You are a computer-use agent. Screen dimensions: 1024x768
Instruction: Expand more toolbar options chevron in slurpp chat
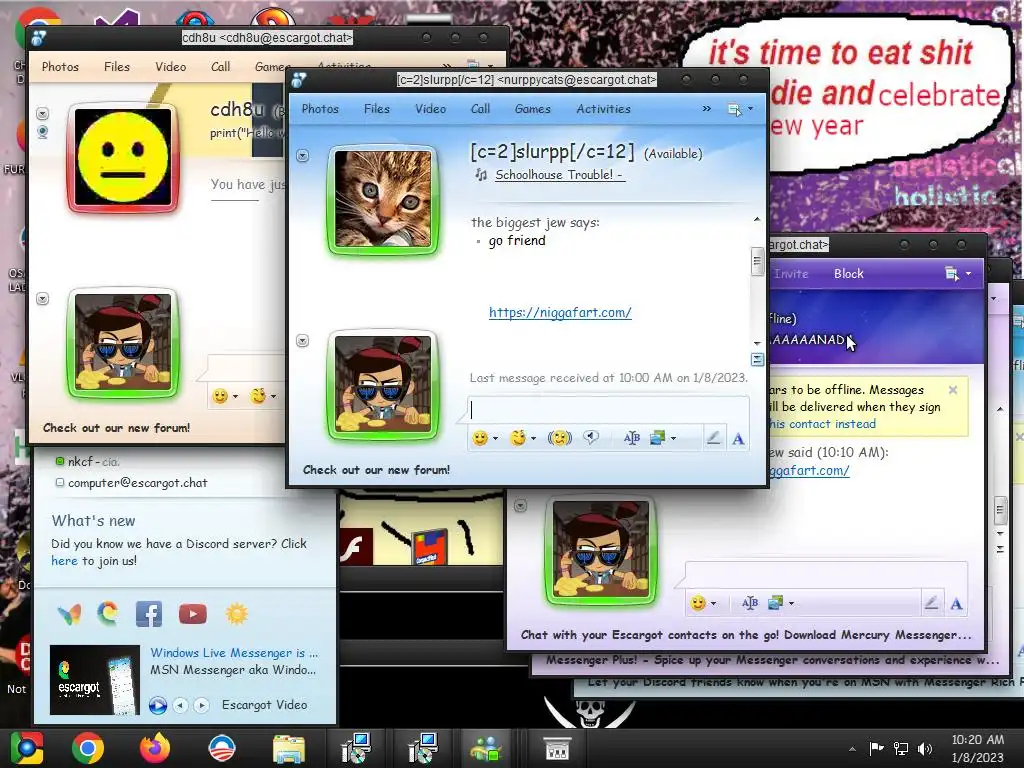707,108
